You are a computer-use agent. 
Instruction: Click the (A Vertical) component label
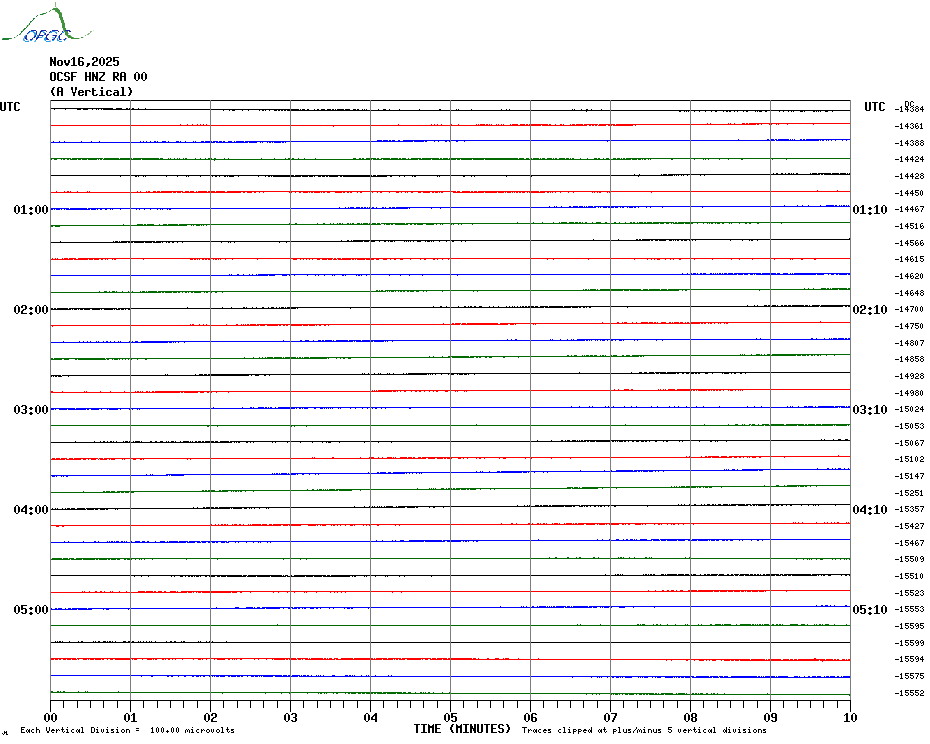(x=91, y=92)
